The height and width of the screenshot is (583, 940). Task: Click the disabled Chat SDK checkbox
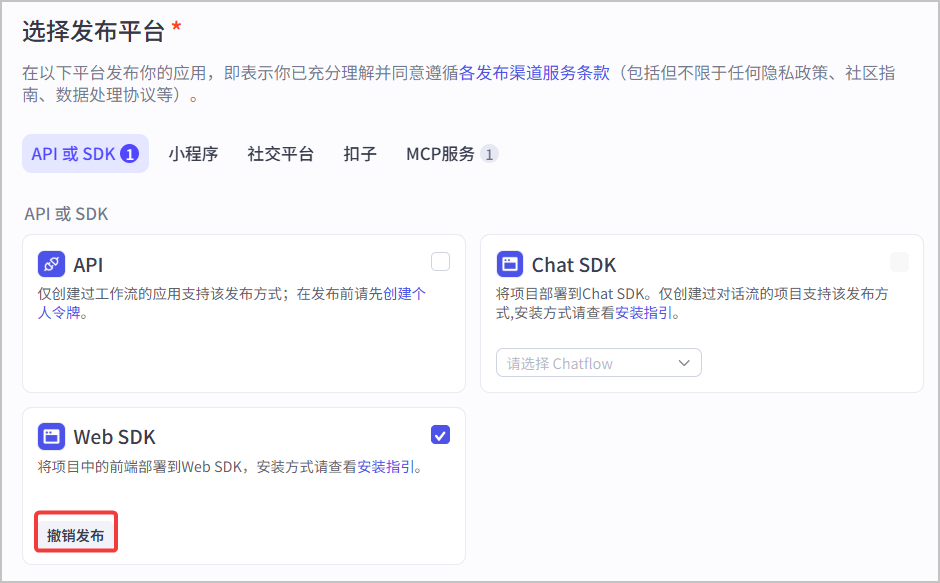coord(899,262)
